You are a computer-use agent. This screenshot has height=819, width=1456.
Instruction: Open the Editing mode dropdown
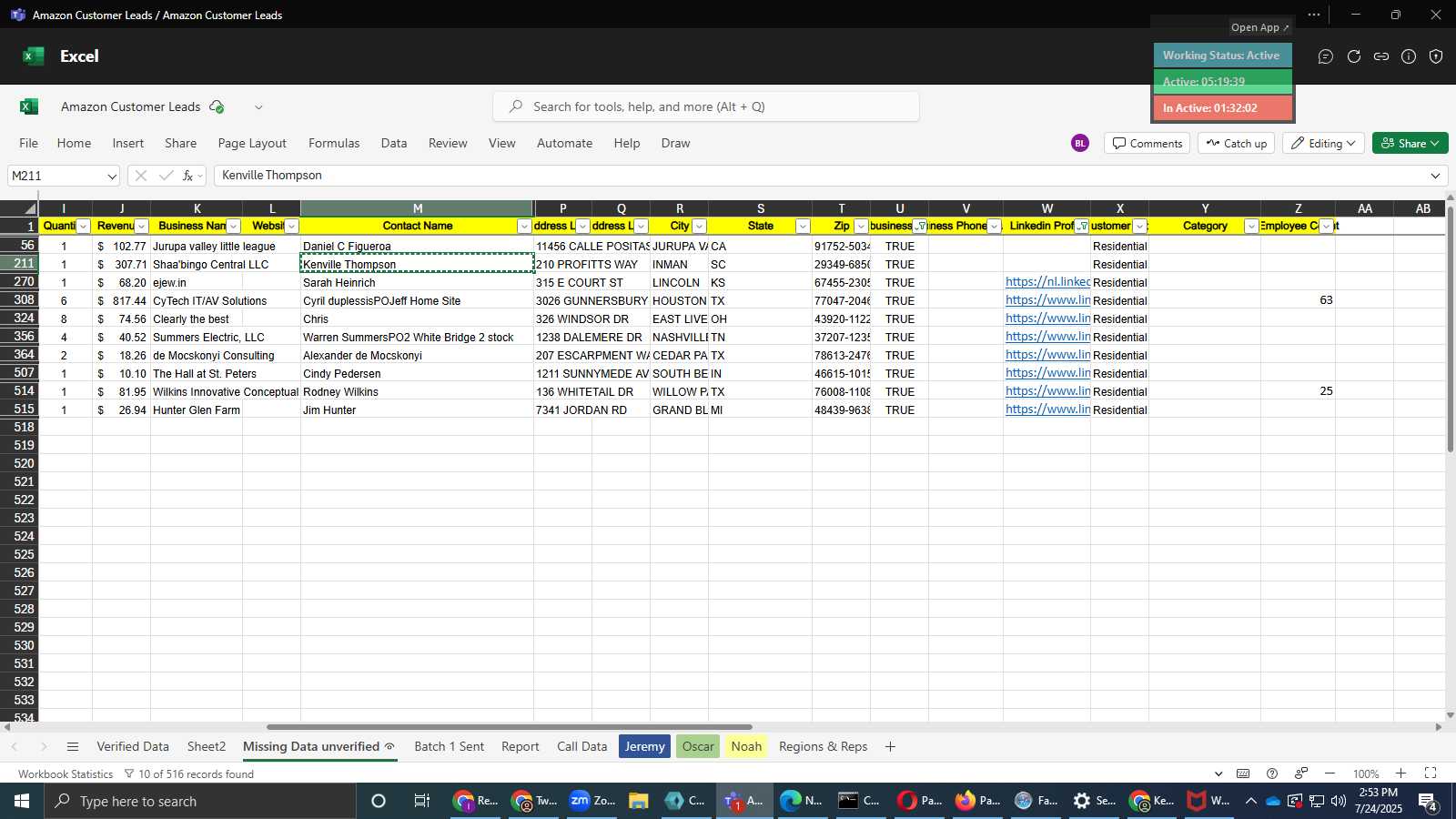(1324, 143)
